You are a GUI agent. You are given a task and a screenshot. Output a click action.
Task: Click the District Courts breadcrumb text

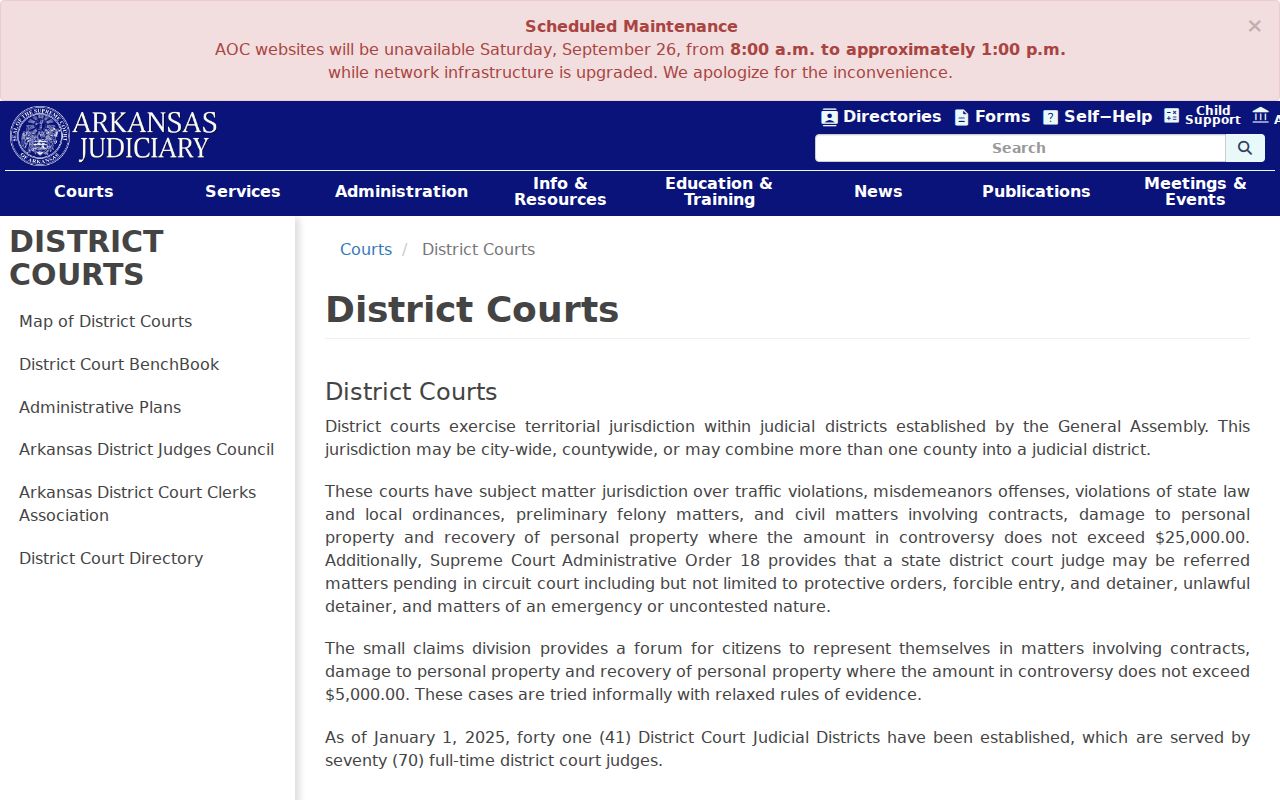(478, 250)
